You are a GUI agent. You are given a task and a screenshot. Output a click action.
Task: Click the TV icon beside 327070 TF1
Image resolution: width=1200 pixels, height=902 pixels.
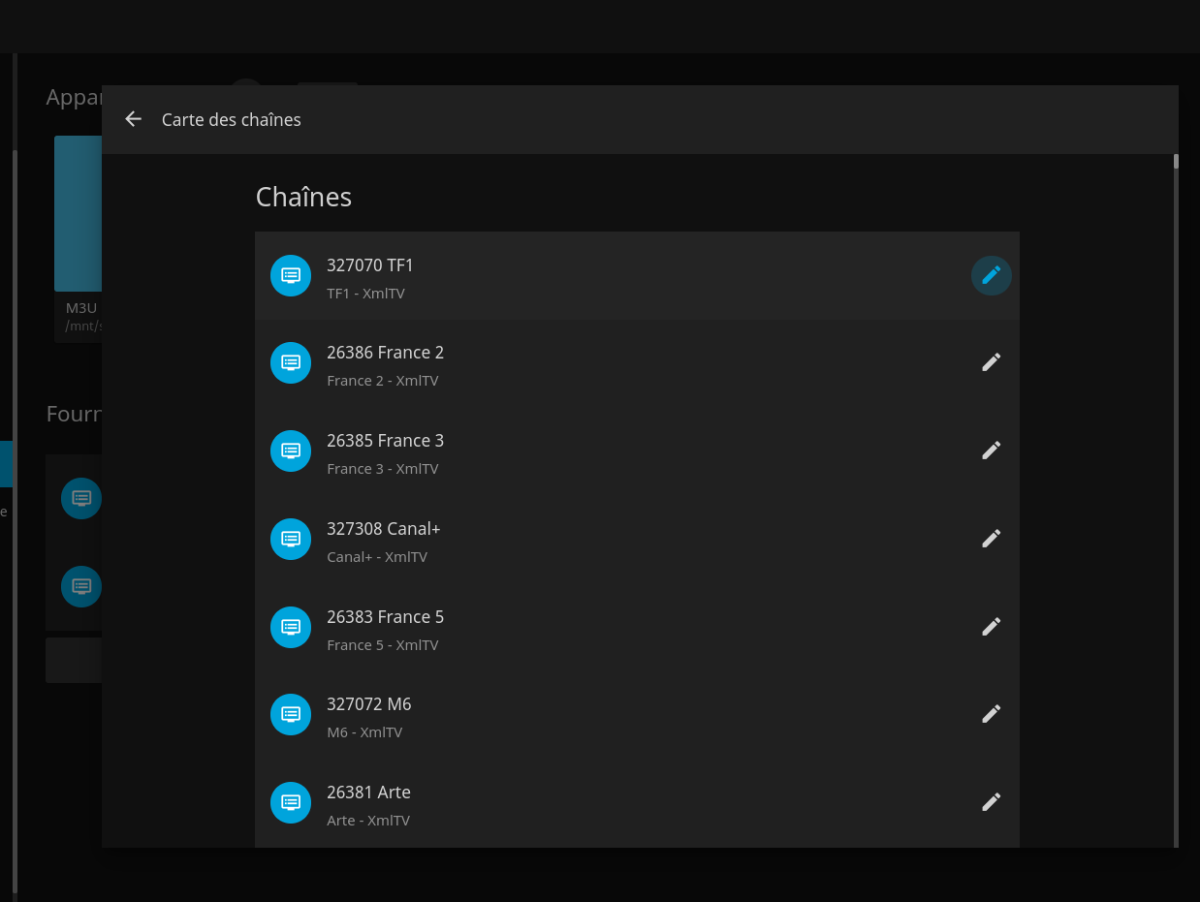click(291, 275)
